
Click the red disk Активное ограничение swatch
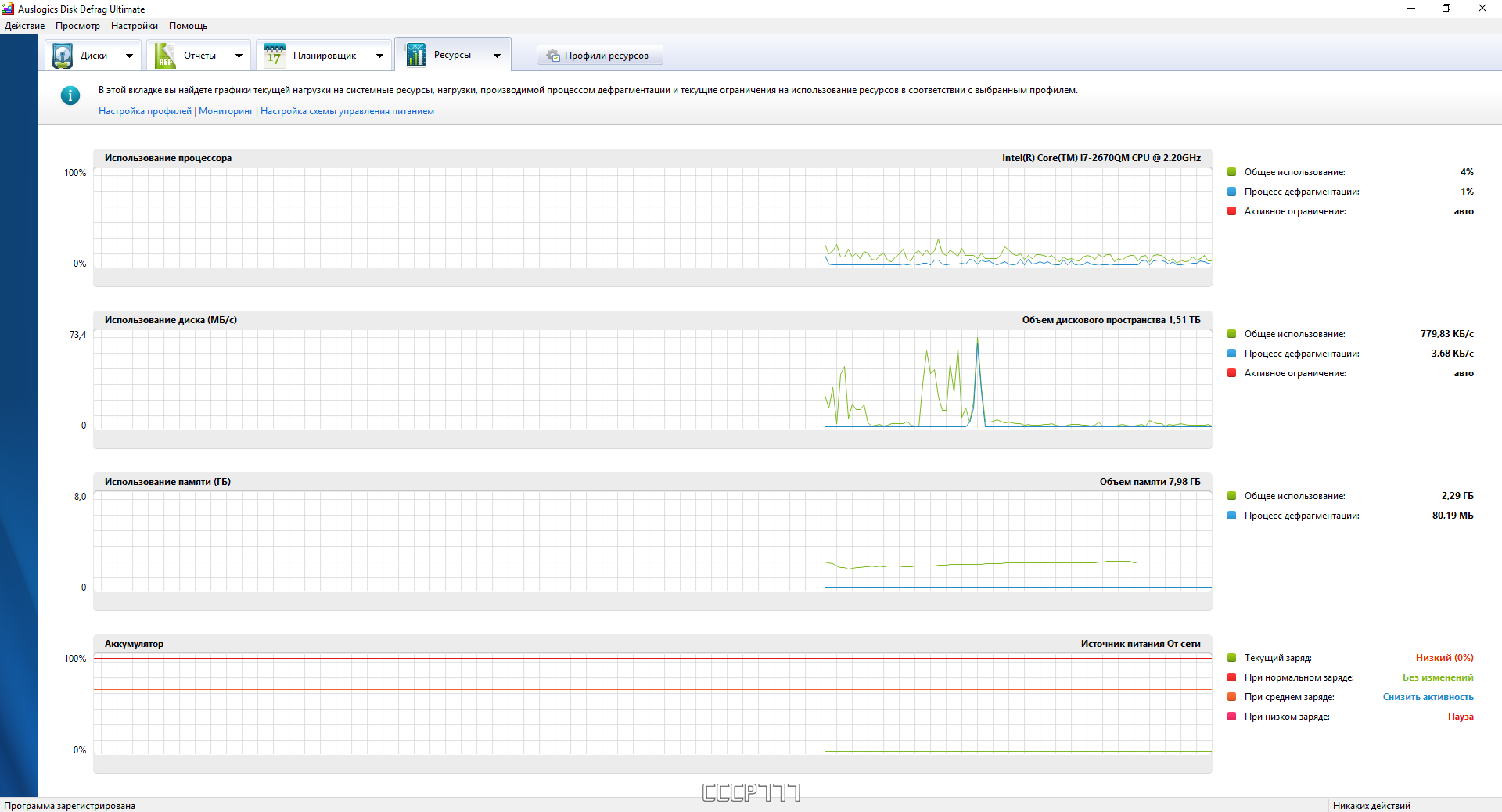click(1231, 373)
